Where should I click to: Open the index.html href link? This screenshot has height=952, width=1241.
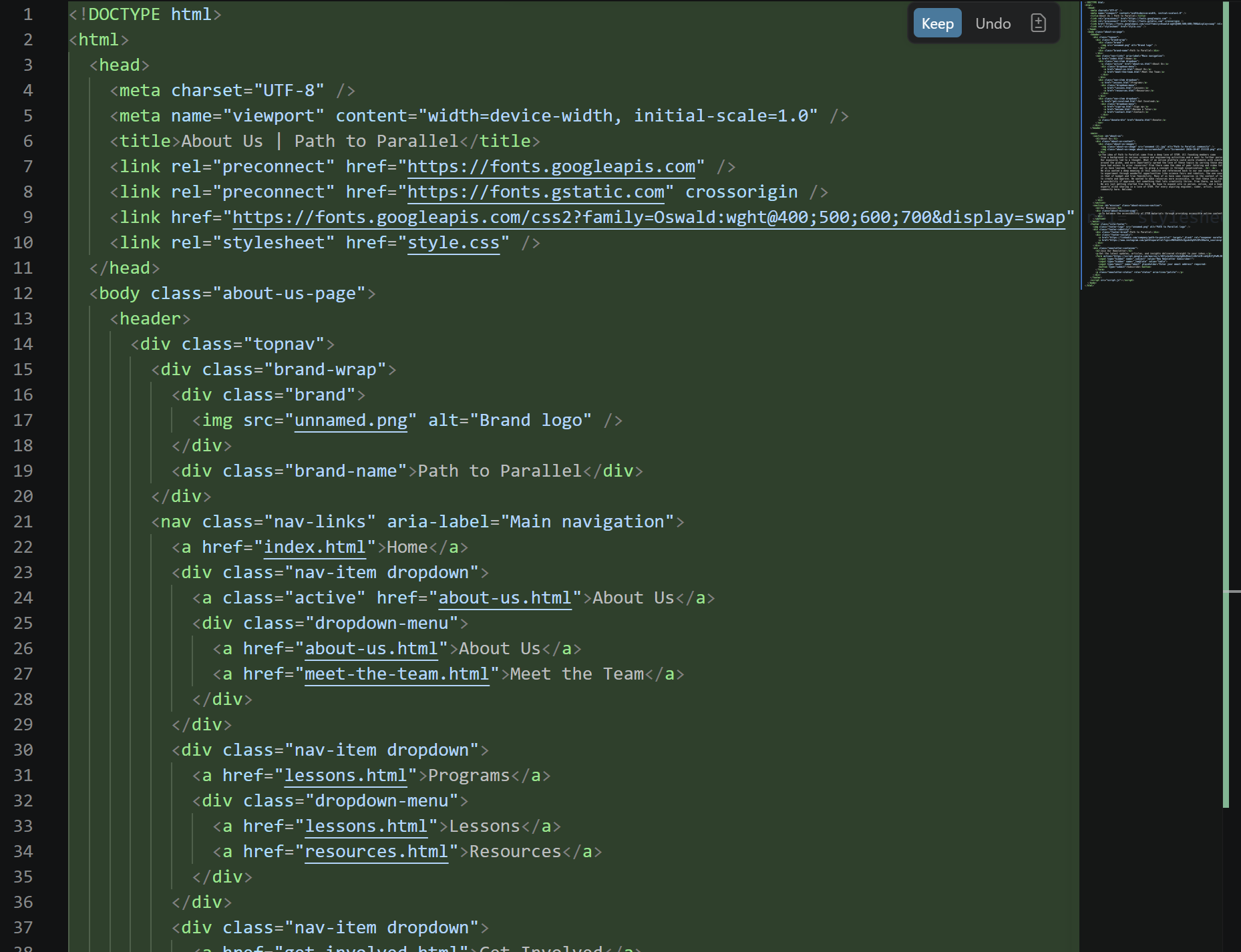click(315, 547)
